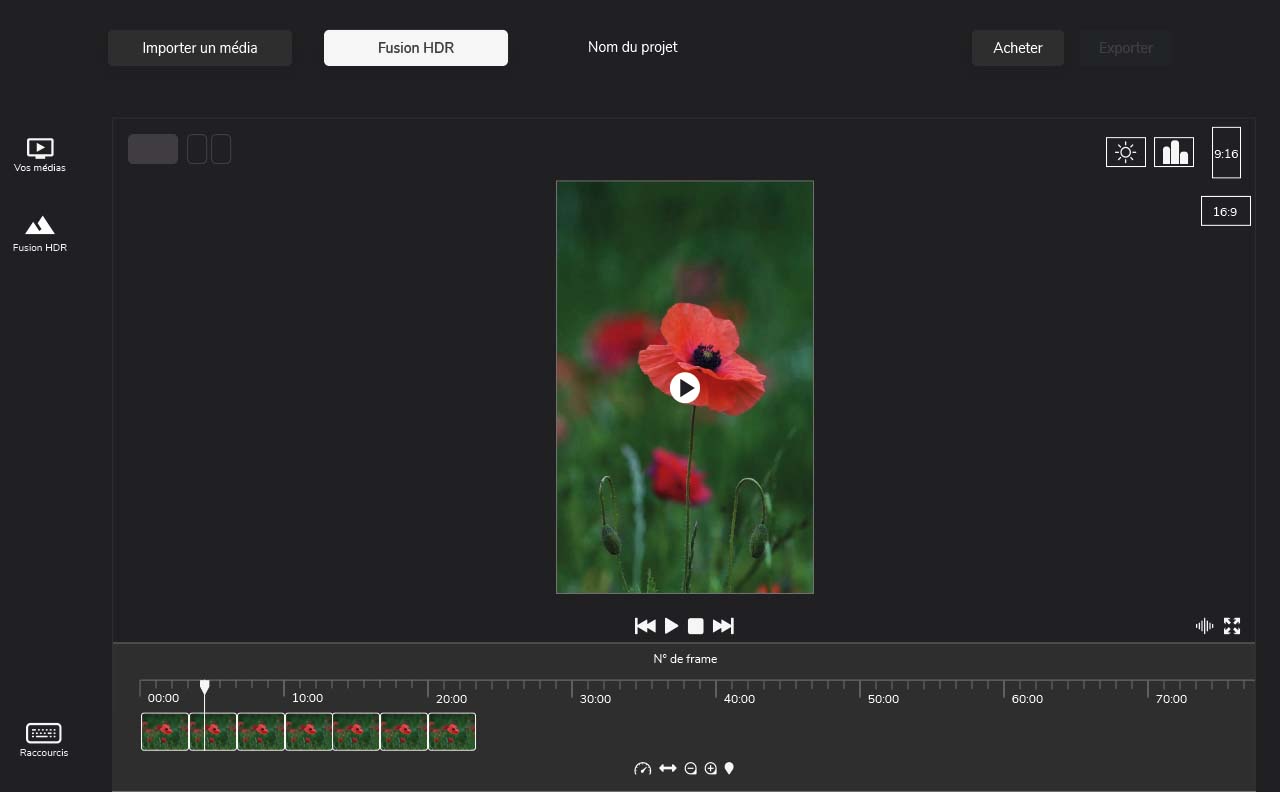1280x792 pixels.
Task: Select the last clip thumbnail on timeline
Action: tap(452, 731)
